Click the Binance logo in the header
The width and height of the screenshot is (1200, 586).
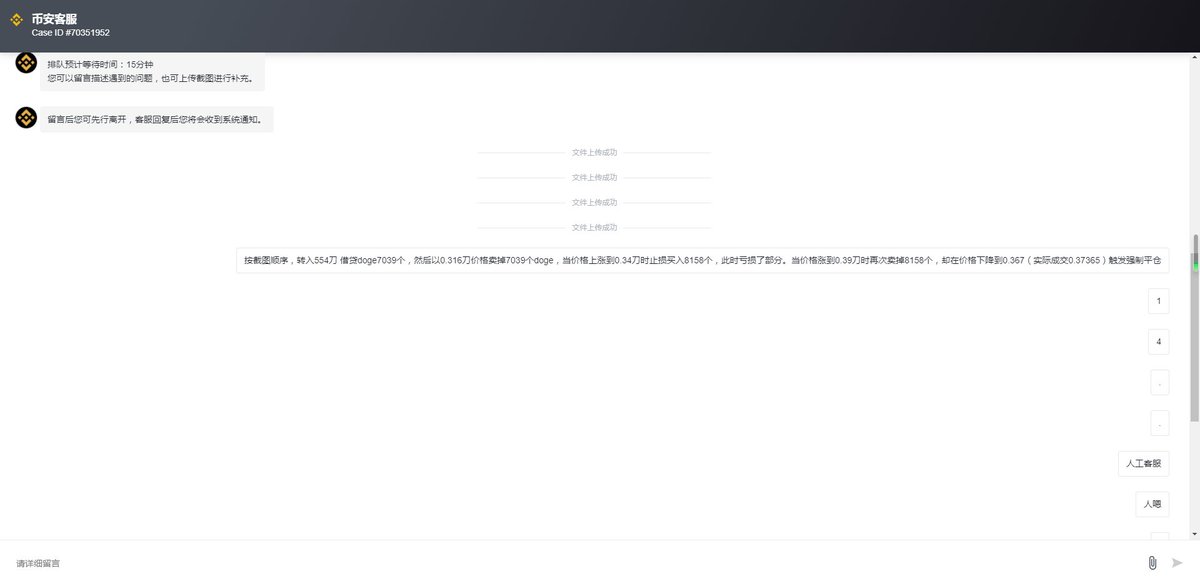point(16,19)
